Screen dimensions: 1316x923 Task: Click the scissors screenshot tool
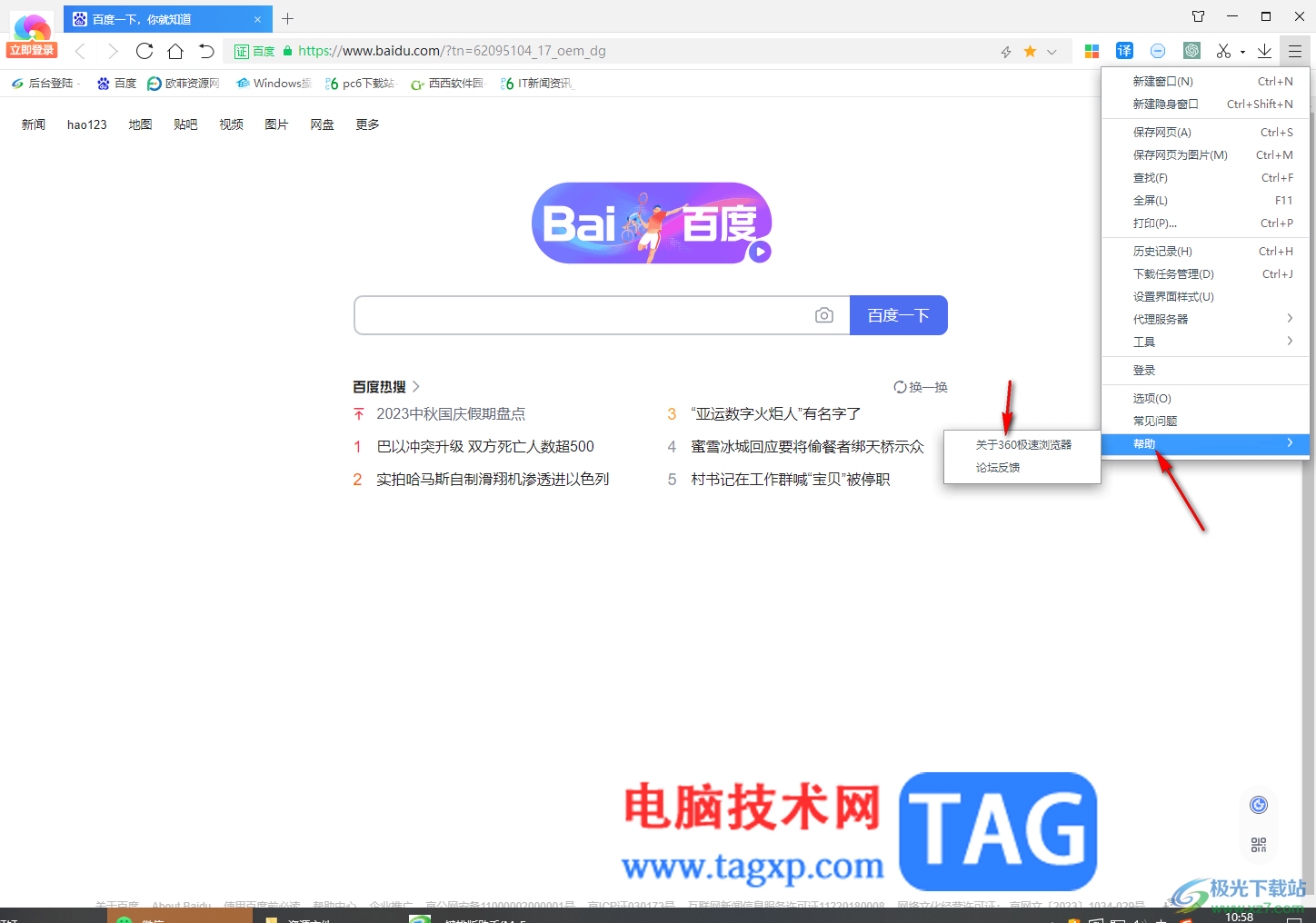coord(1223,51)
